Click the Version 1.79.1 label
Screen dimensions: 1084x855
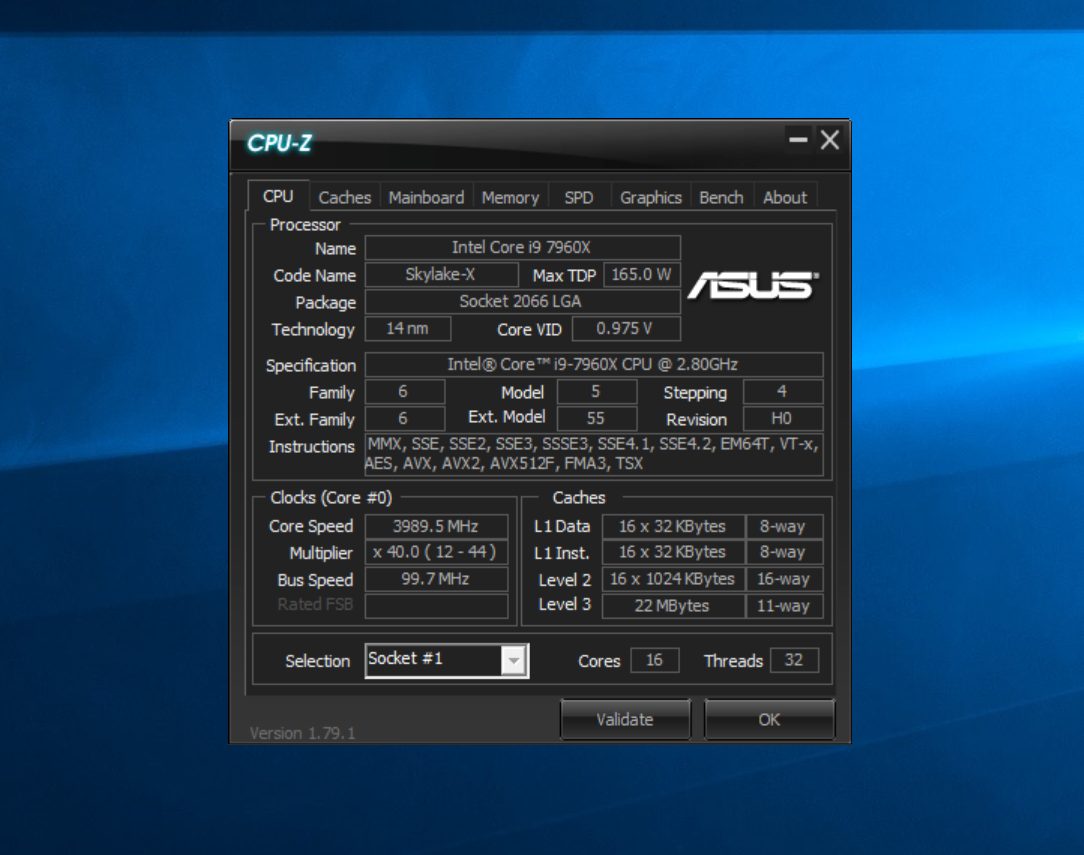coord(303,733)
